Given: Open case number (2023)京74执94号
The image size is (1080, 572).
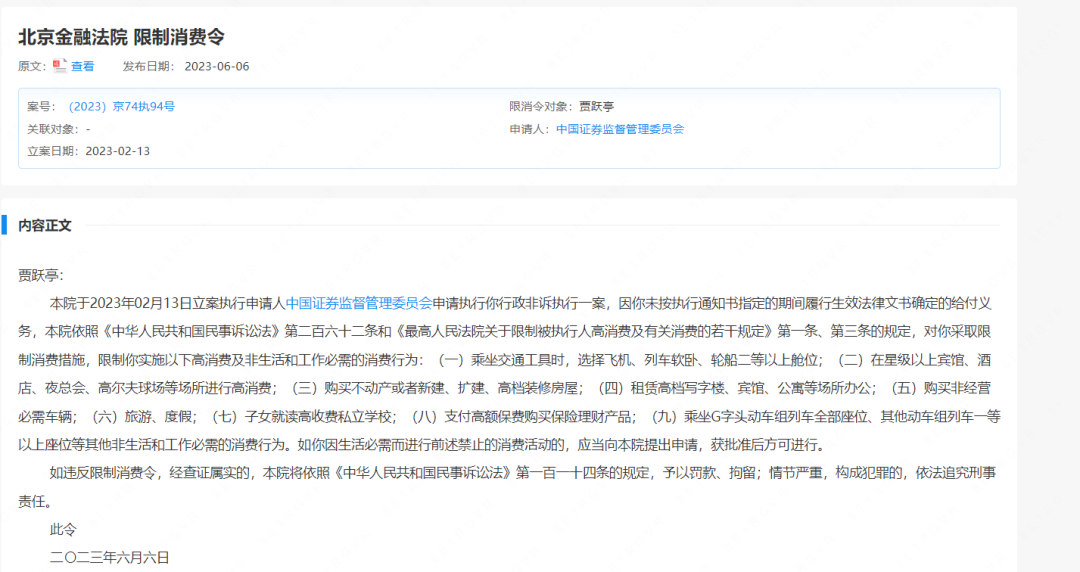Looking at the screenshot, I should click(x=120, y=106).
